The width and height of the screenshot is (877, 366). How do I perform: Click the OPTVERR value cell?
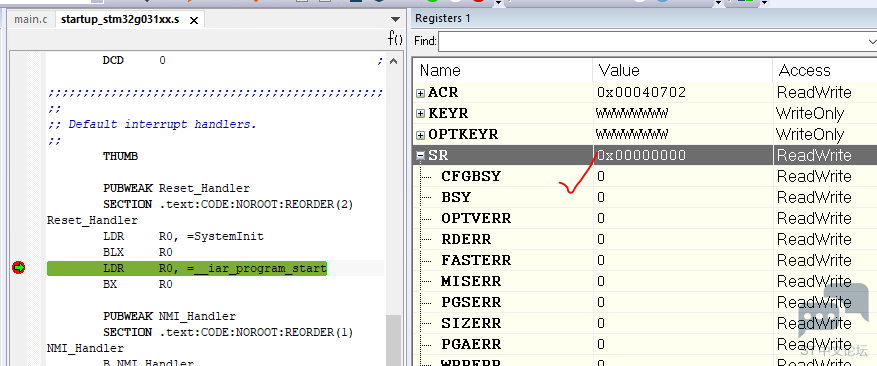(683, 218)
